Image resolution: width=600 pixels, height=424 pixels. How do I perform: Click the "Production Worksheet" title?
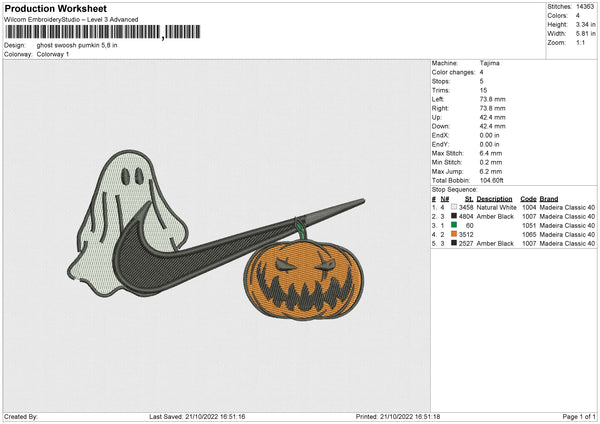[x=55, y=8]
